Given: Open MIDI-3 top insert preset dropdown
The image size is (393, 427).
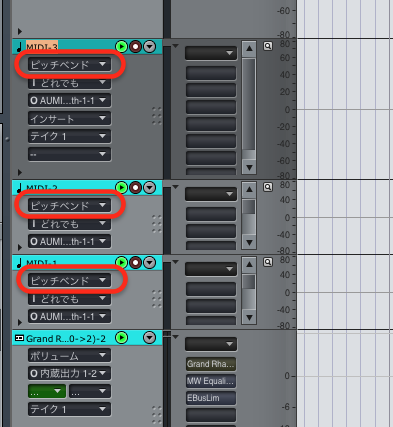Looking at the screenshot, I should click(211, 53).
